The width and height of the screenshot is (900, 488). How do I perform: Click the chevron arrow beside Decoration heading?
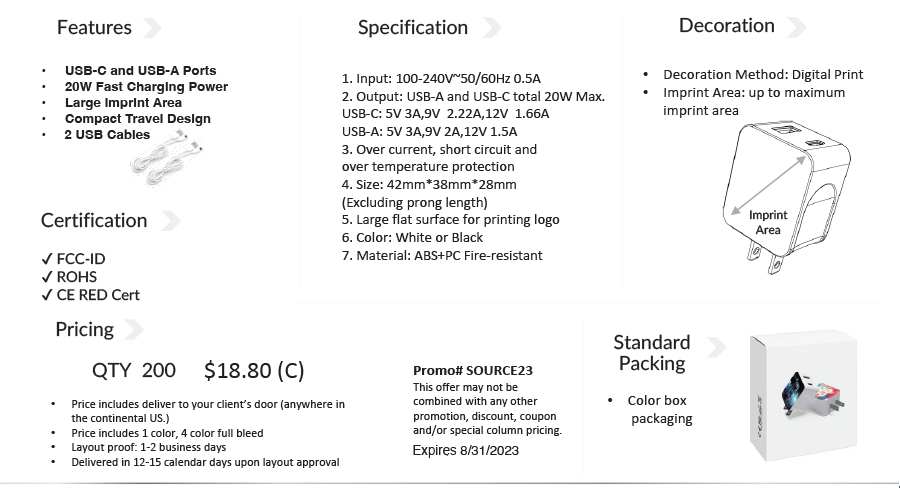pyautogui.click(x=796, y=26)
